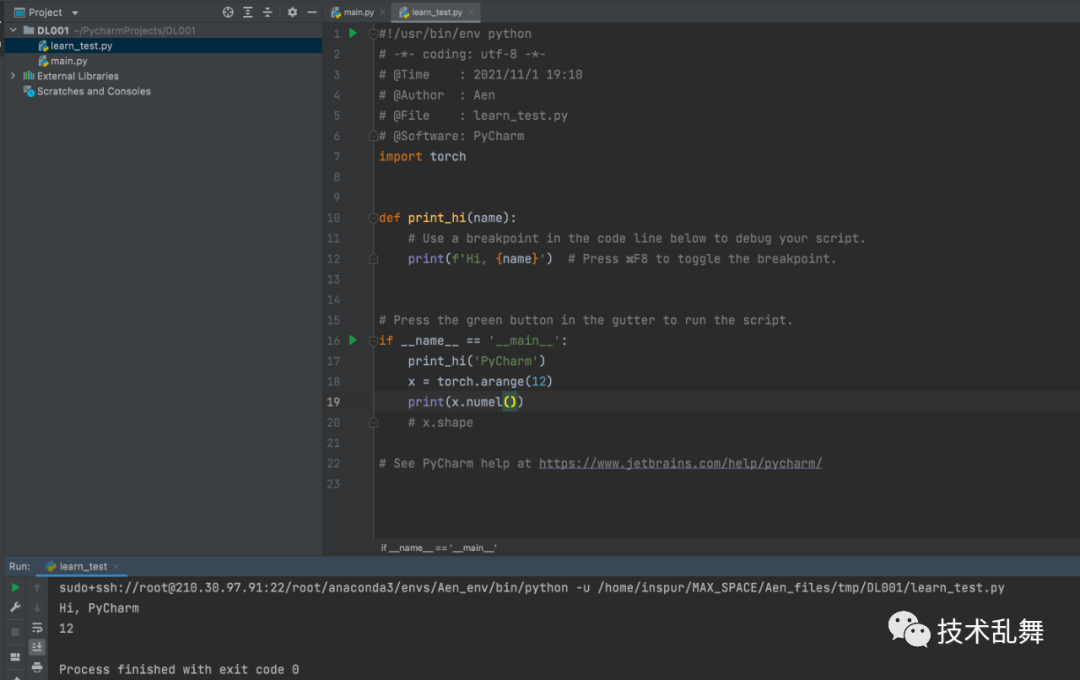Select main.py in the project tree
The image size is (1080, 680).
pyautogui.click(x=163, y=61)
